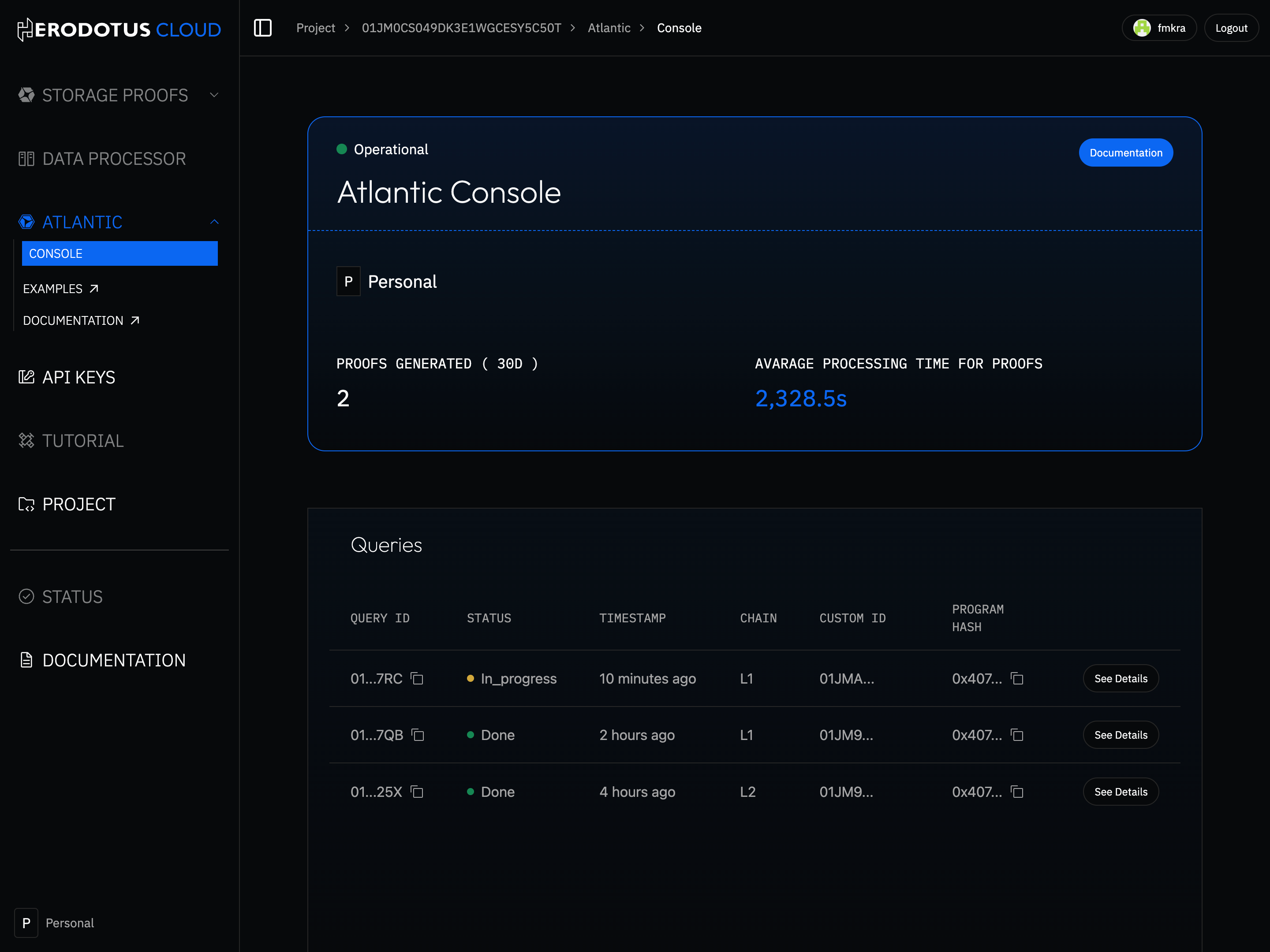Open Documentation under Atlantic
This screenshot has width=1270, height=952.
[x=82, y=320]
